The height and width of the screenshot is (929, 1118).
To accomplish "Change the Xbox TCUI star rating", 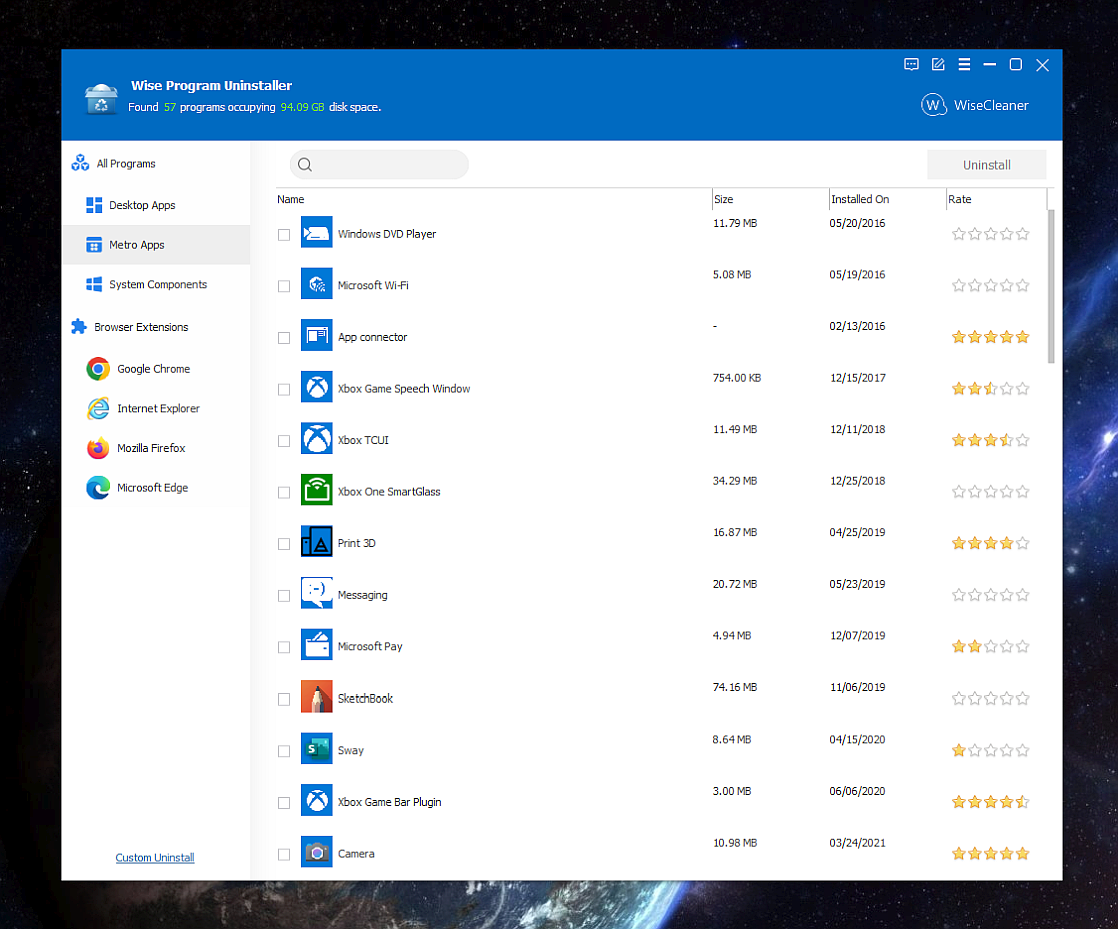I will click(990, 440).
